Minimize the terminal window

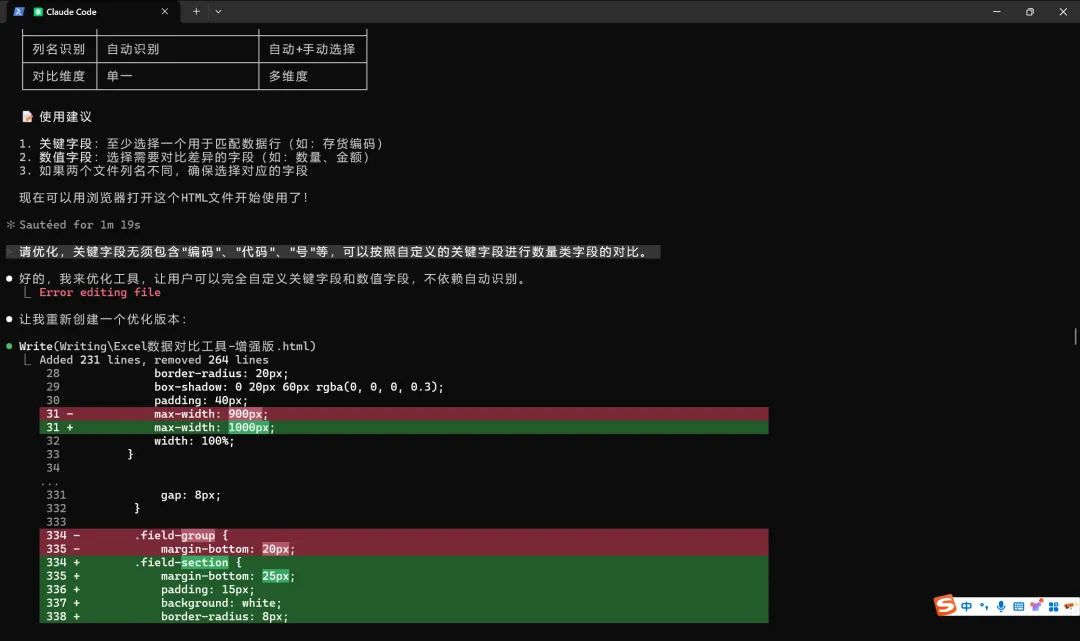point(997,12)
